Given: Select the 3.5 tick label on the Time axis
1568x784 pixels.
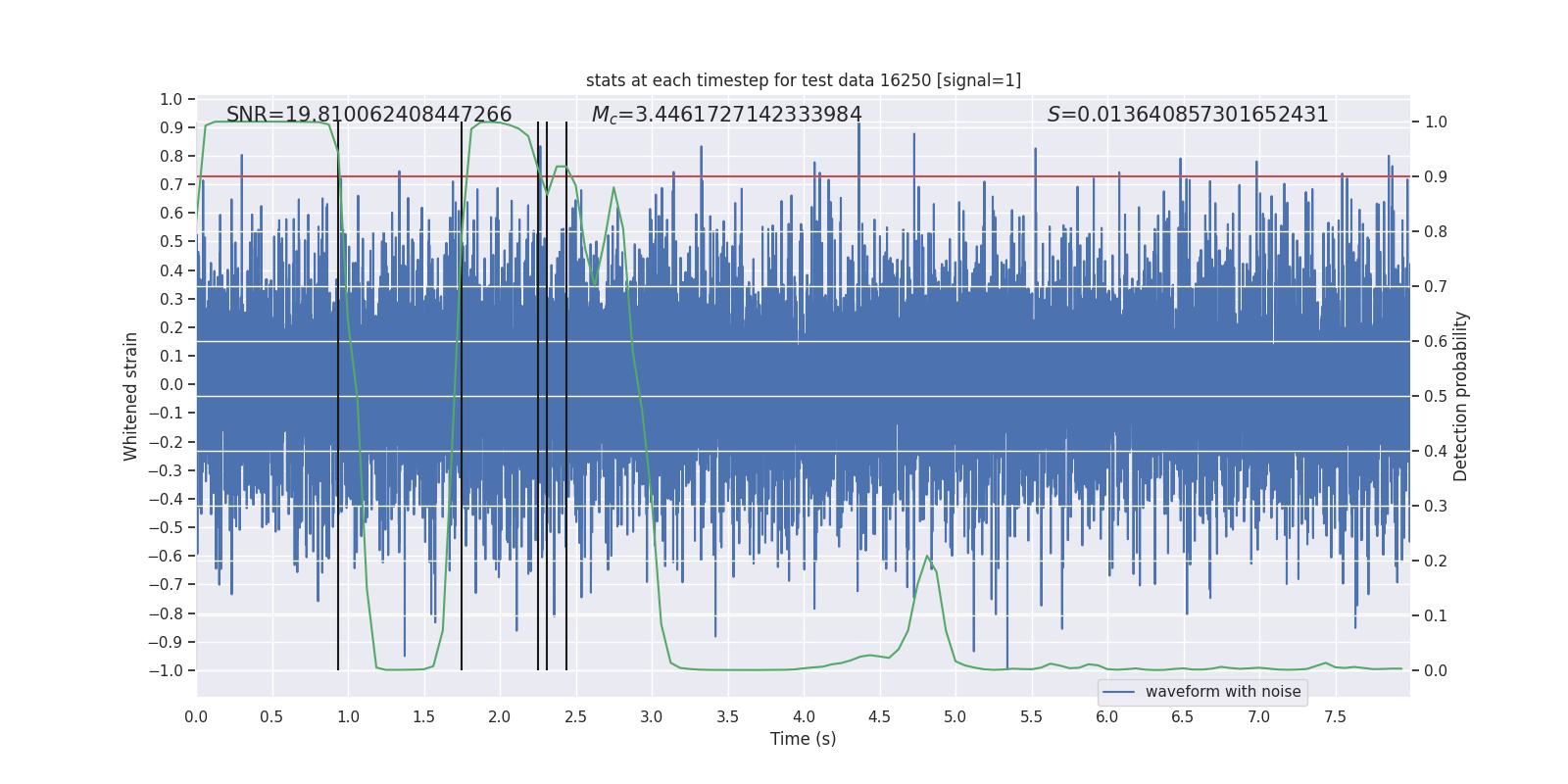Looking at the screenshot, I should (727, 716).
